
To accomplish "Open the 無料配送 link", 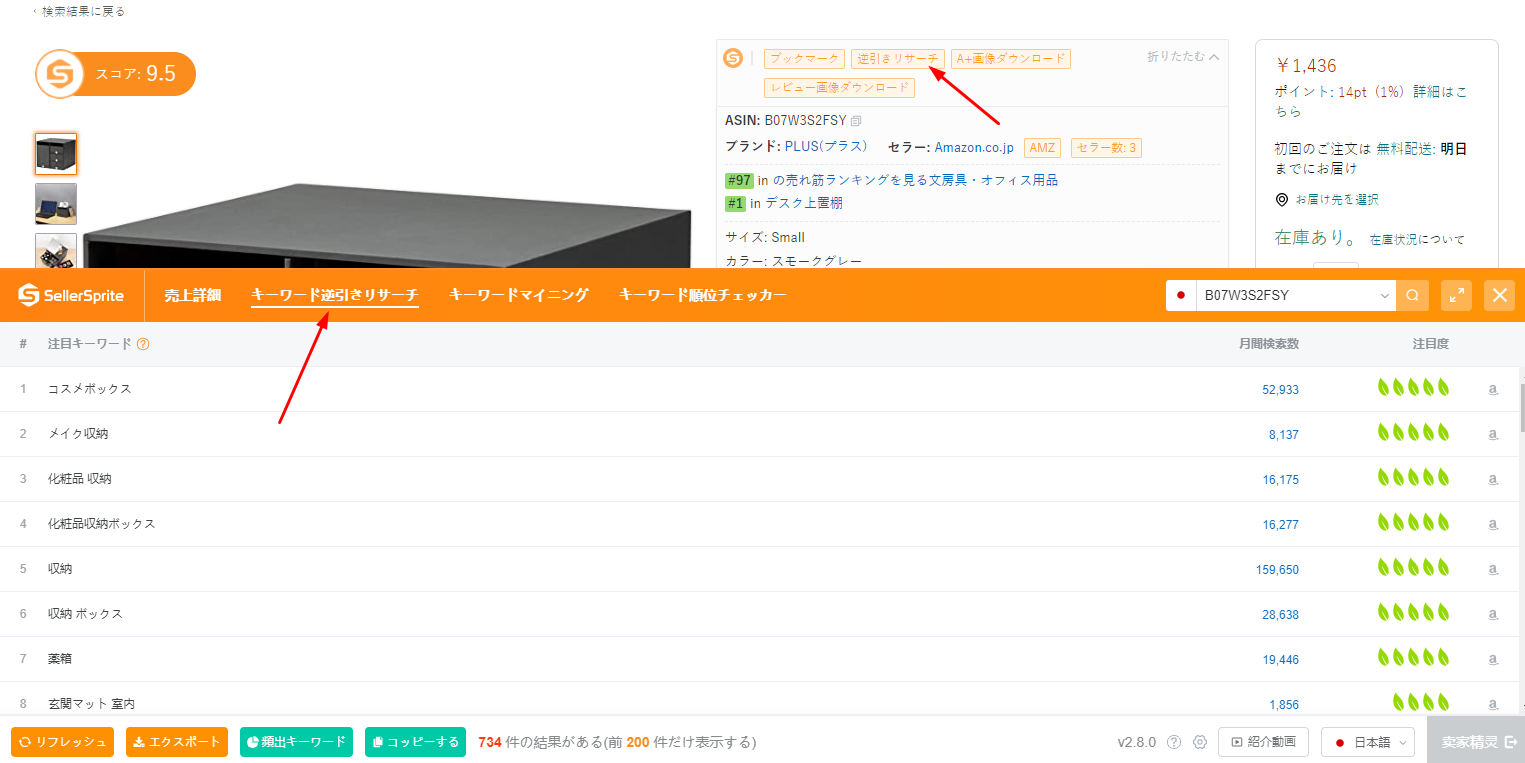I will tap(1404, 148).
